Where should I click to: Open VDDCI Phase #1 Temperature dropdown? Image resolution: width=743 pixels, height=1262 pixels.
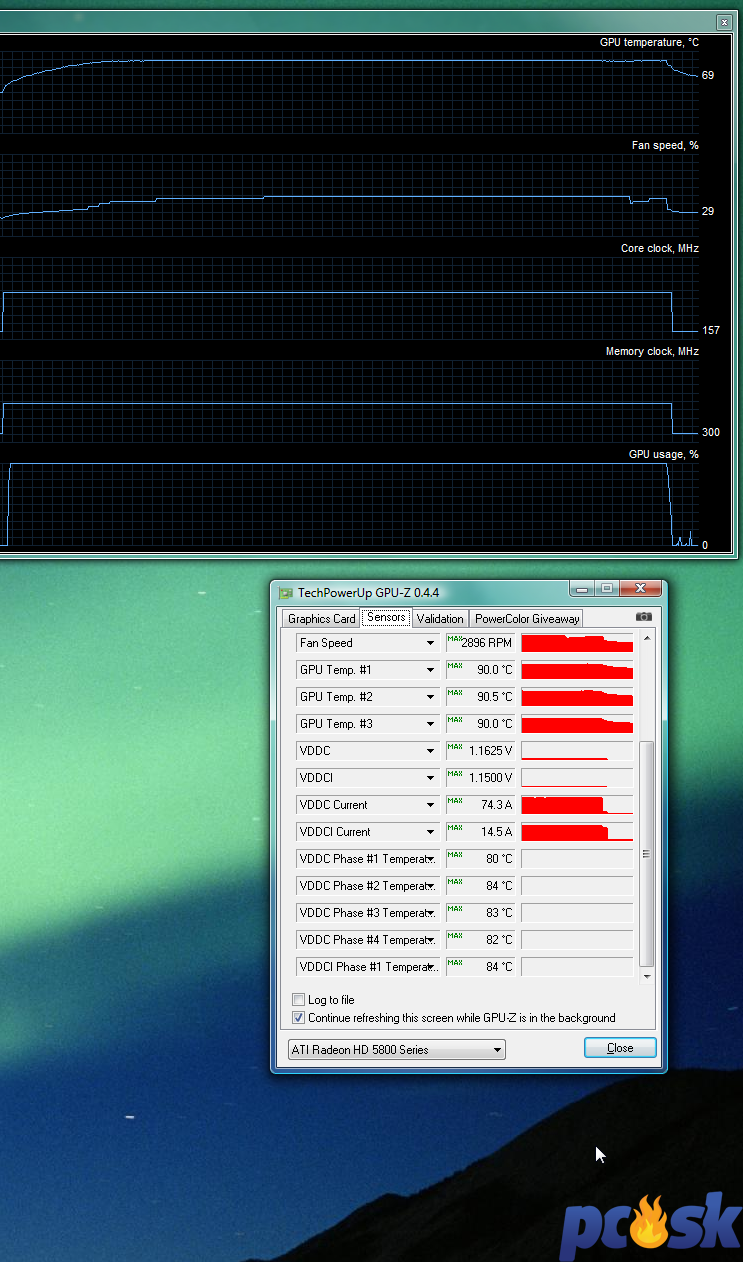coord(368,967)
